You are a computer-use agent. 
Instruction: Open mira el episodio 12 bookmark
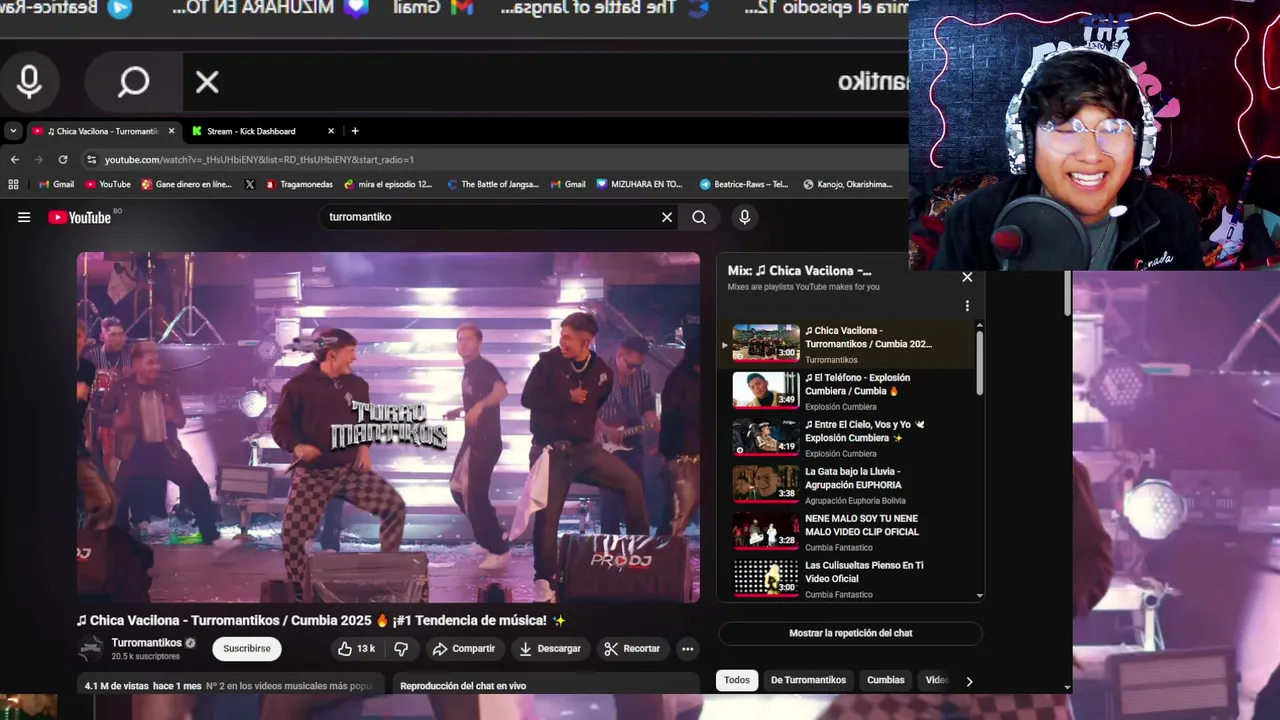388,184
